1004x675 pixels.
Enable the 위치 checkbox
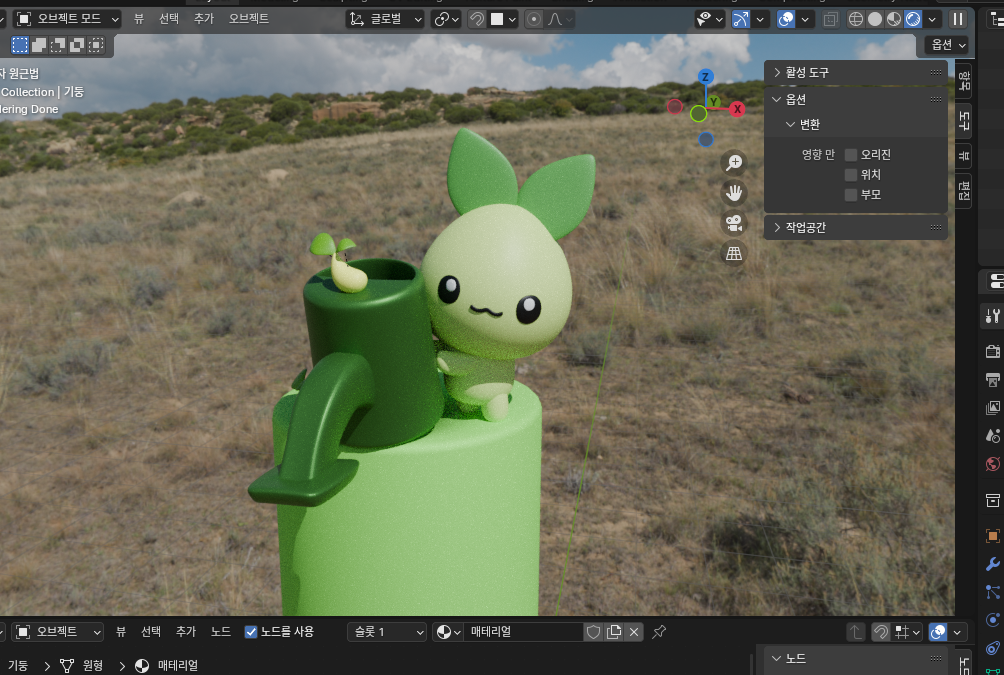851,175
